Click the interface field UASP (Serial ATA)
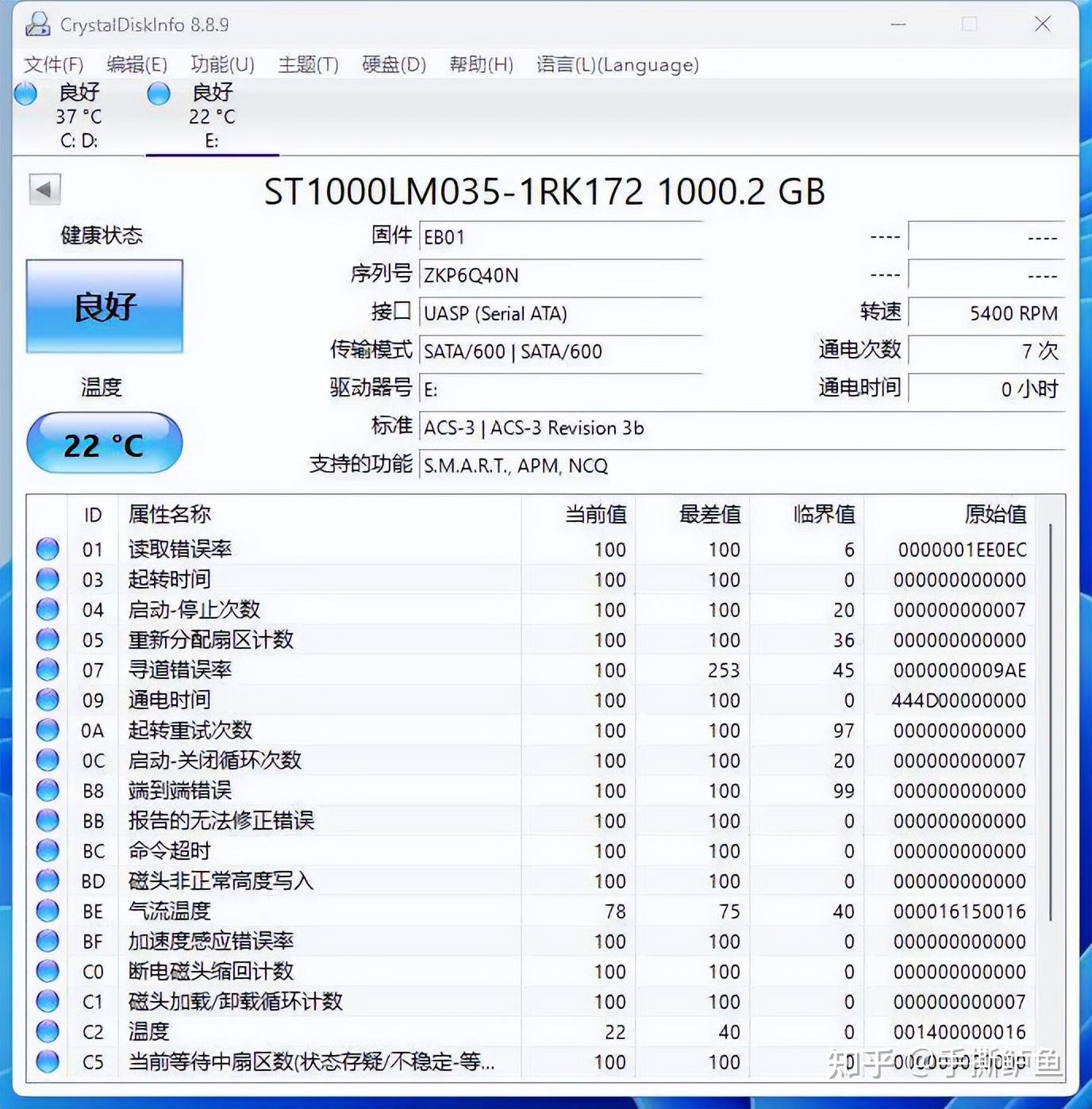The image size is (1092, 1109). click(x=560, y=313)
